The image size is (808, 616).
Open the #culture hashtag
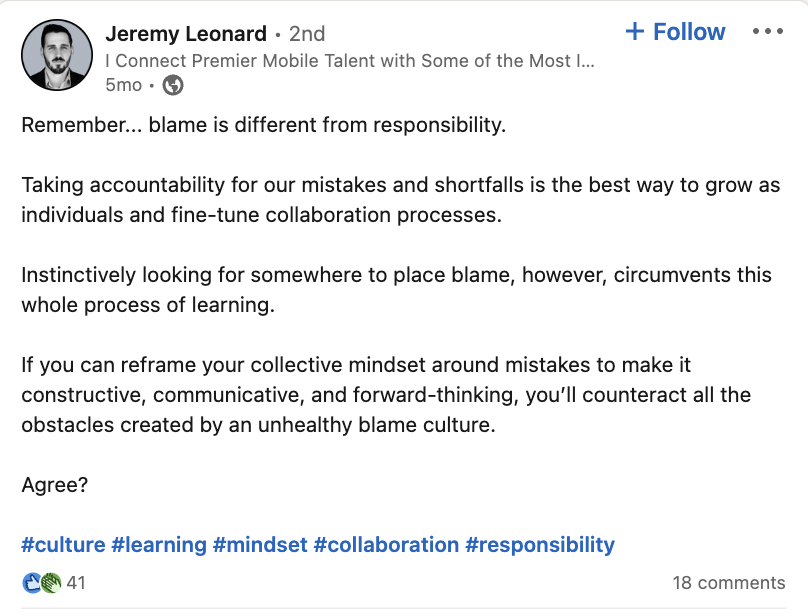click(x=63, y=545)
